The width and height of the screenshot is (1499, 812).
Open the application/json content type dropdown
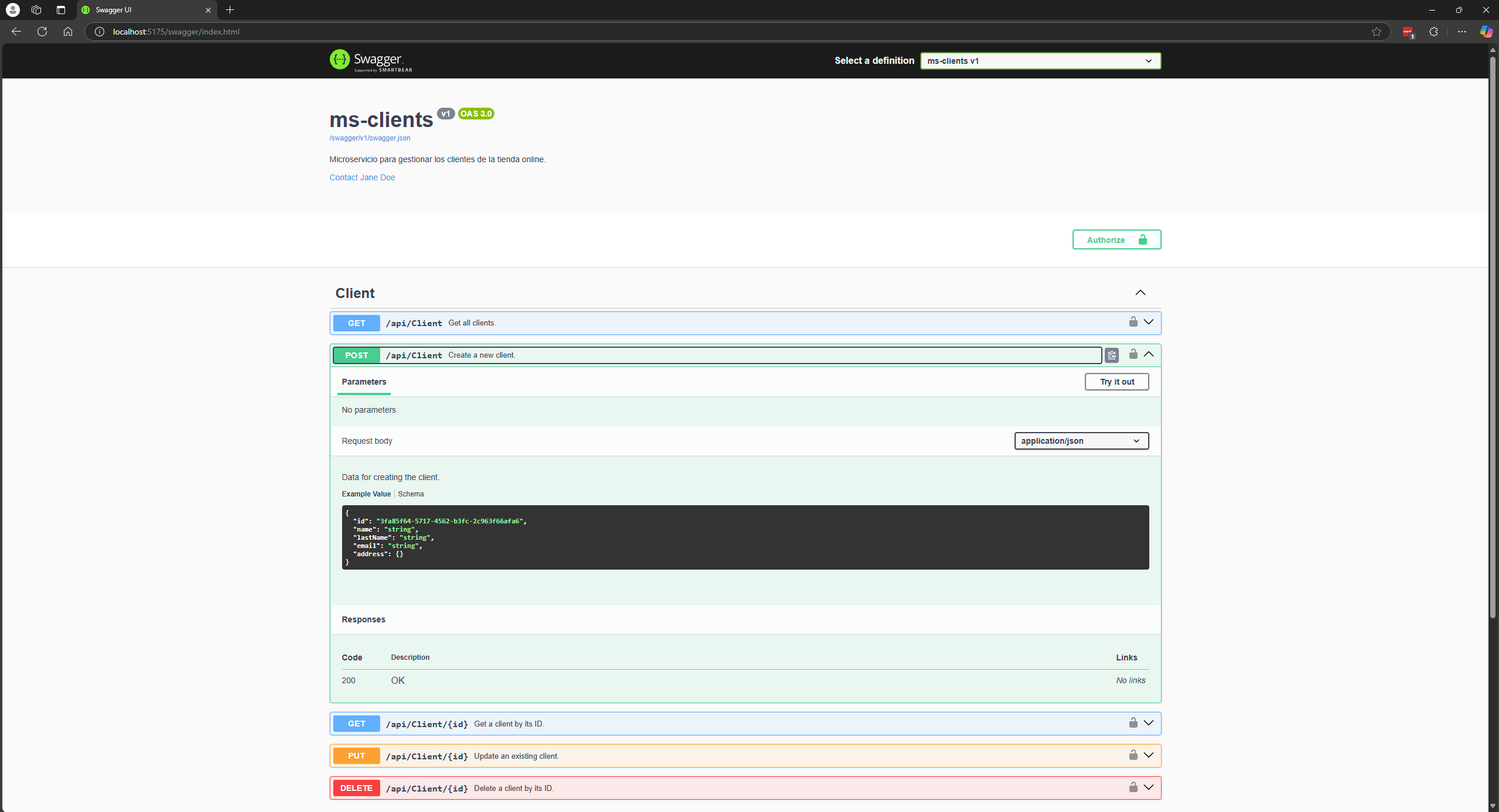pos(1081,441)
